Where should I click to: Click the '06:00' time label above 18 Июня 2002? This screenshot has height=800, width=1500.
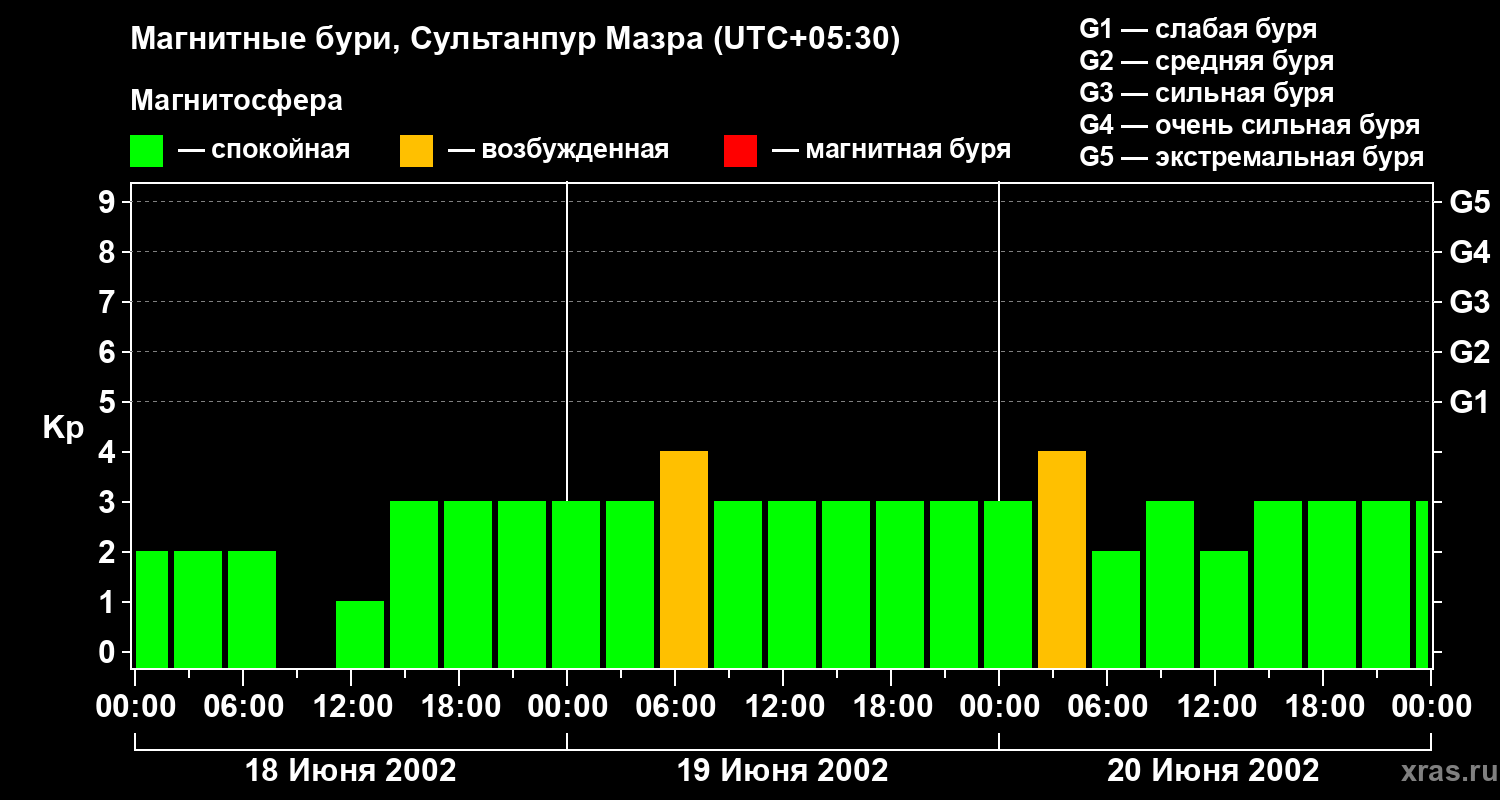coord(243,706)
